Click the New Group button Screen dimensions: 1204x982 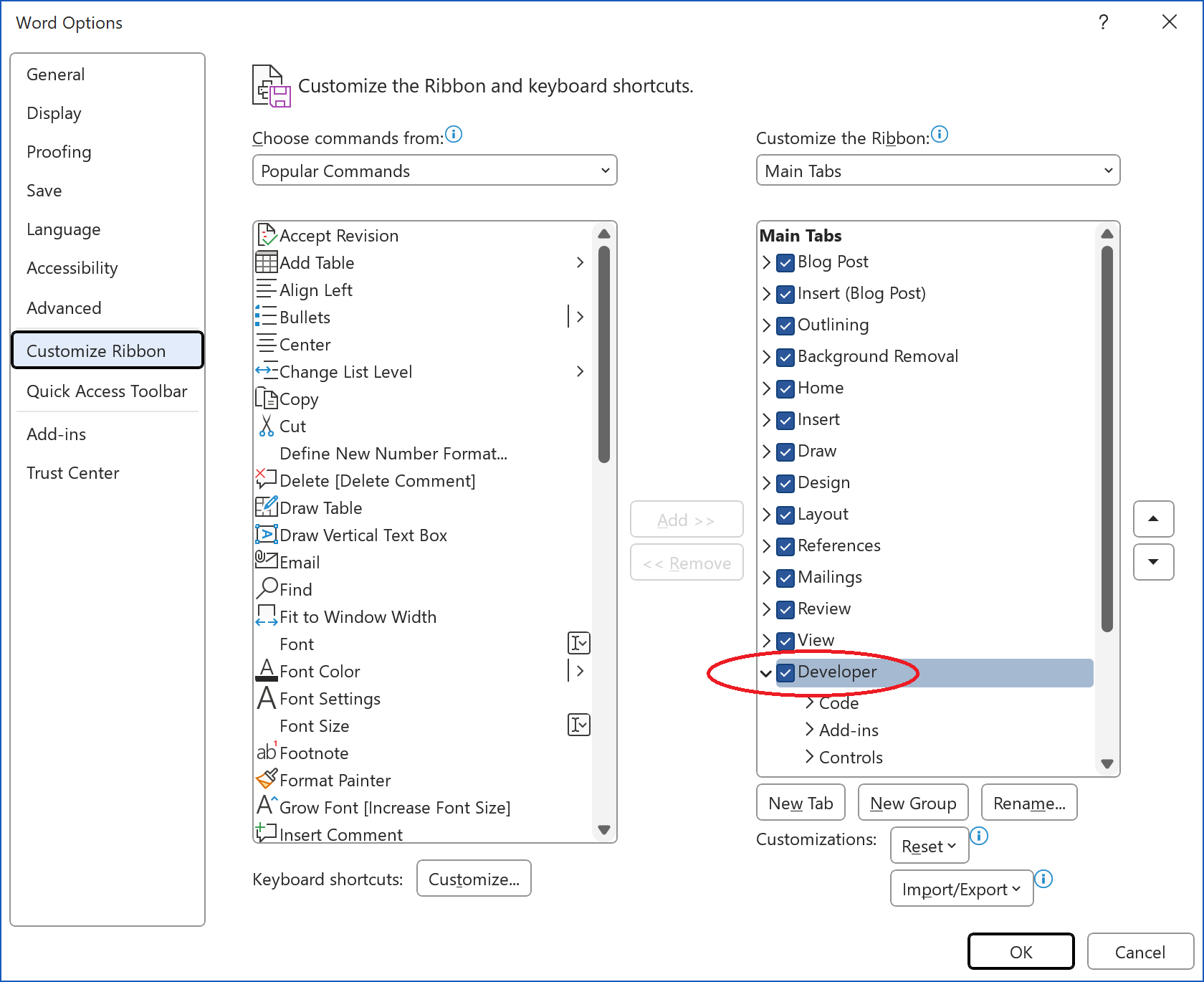click(913, 803)
